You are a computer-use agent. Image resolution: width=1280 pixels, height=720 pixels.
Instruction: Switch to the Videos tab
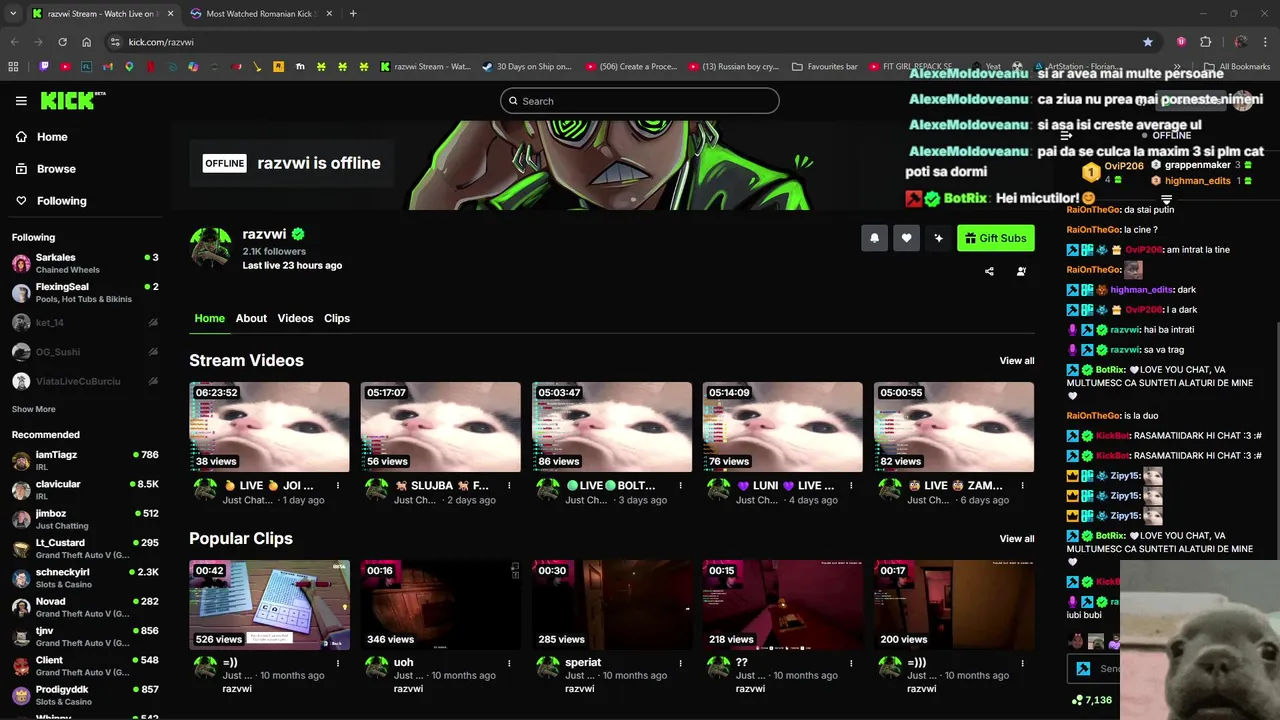(295, 318)
